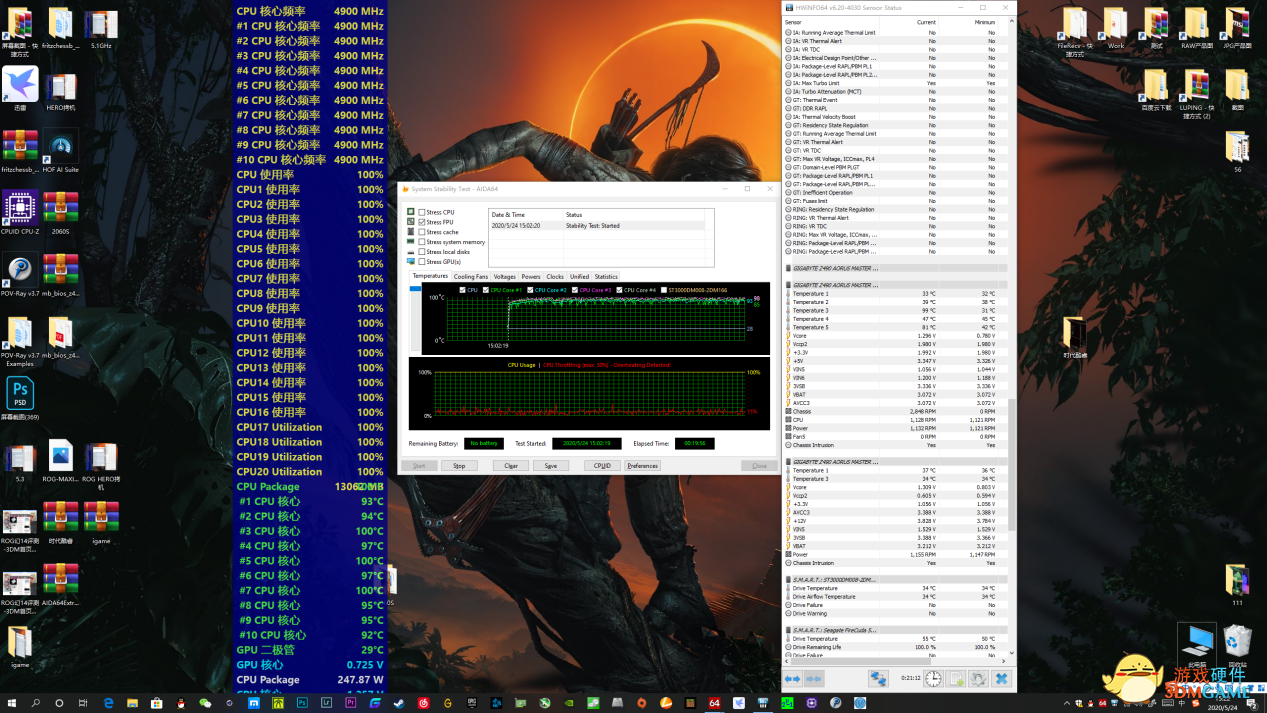The image size is (1267, 713).
Task: Click the Windows Start button
Action: pyautogui.click(x=11, y=703)
